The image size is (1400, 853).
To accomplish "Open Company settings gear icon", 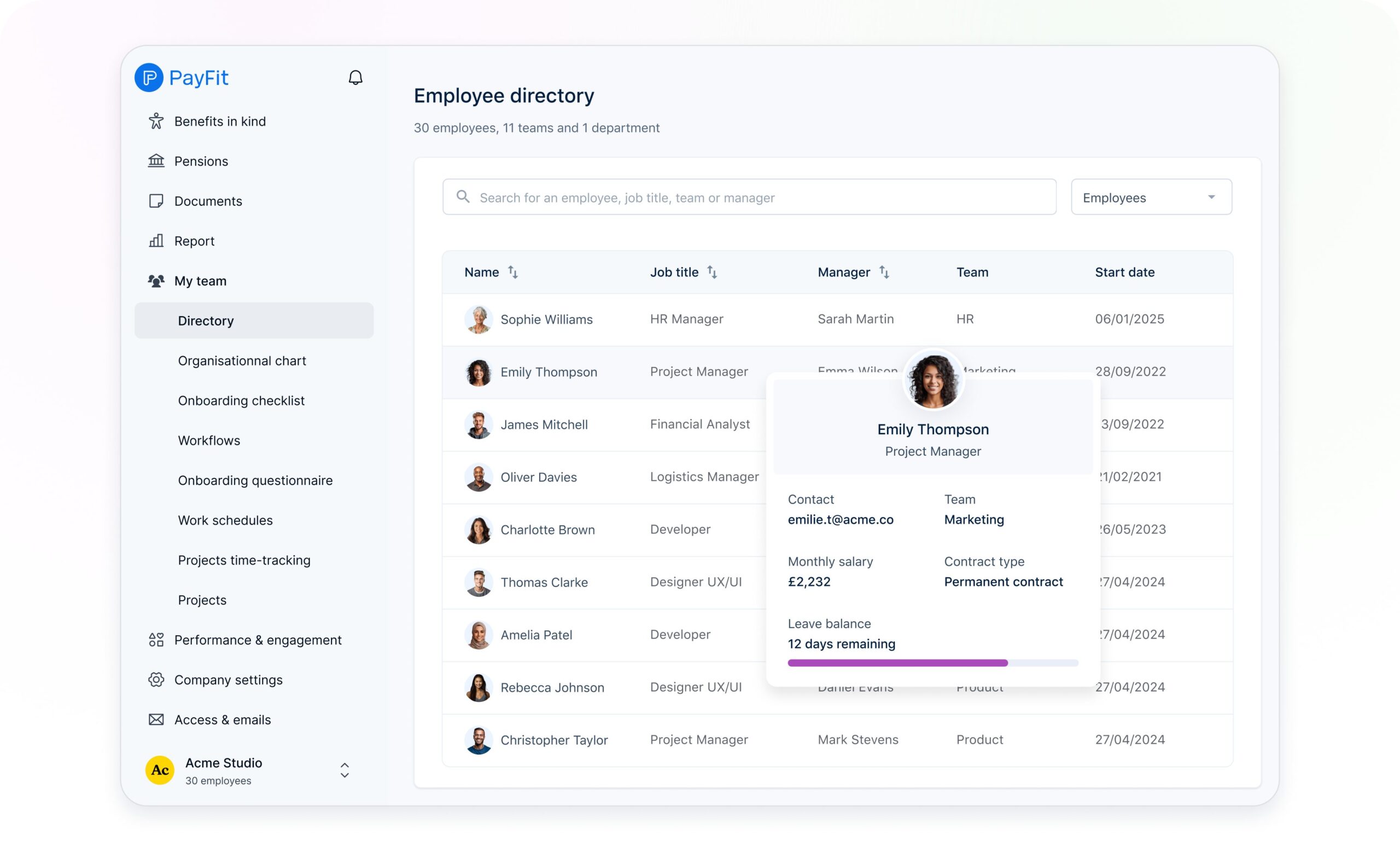I will coord(156,680).
